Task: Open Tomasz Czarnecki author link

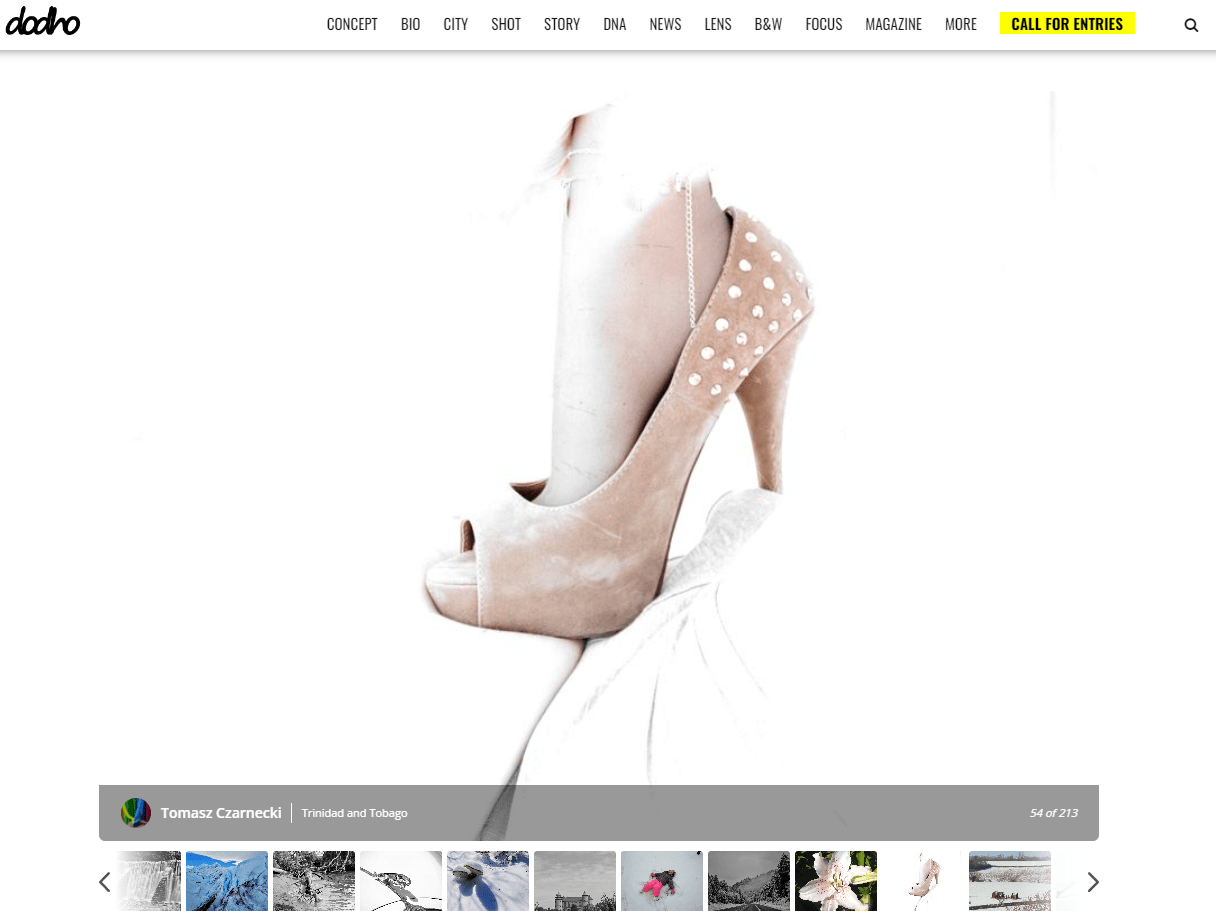Action: (221, 813)
